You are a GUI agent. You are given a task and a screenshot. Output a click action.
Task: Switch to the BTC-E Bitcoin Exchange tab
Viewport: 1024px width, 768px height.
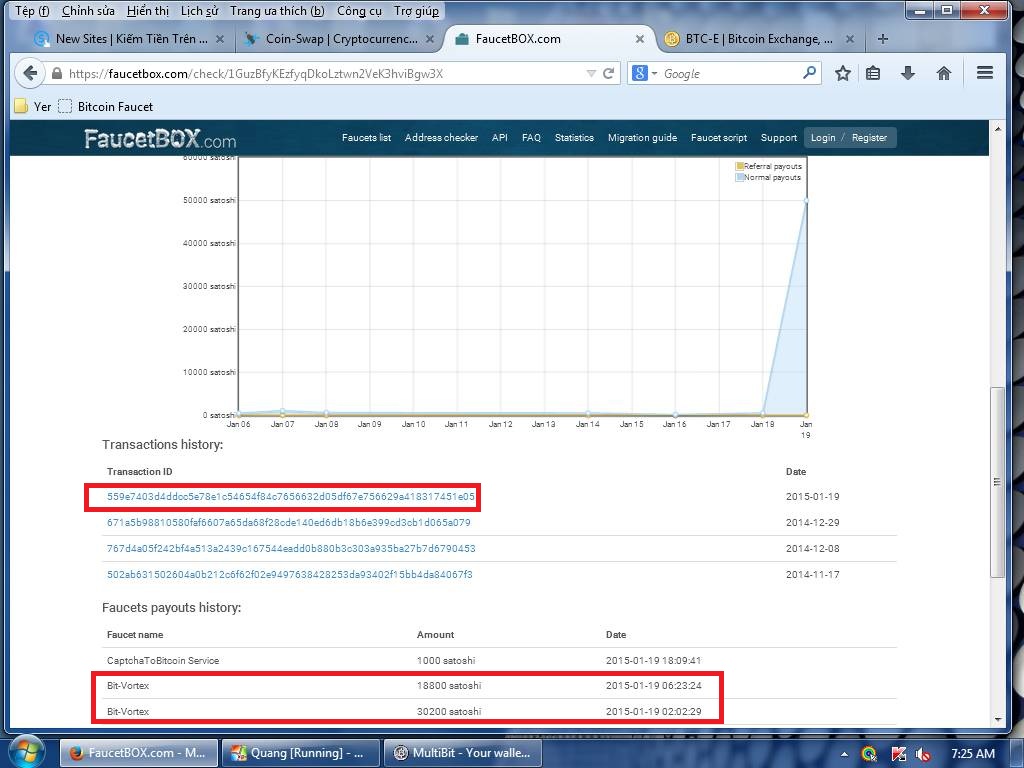(x=759, y=39)
